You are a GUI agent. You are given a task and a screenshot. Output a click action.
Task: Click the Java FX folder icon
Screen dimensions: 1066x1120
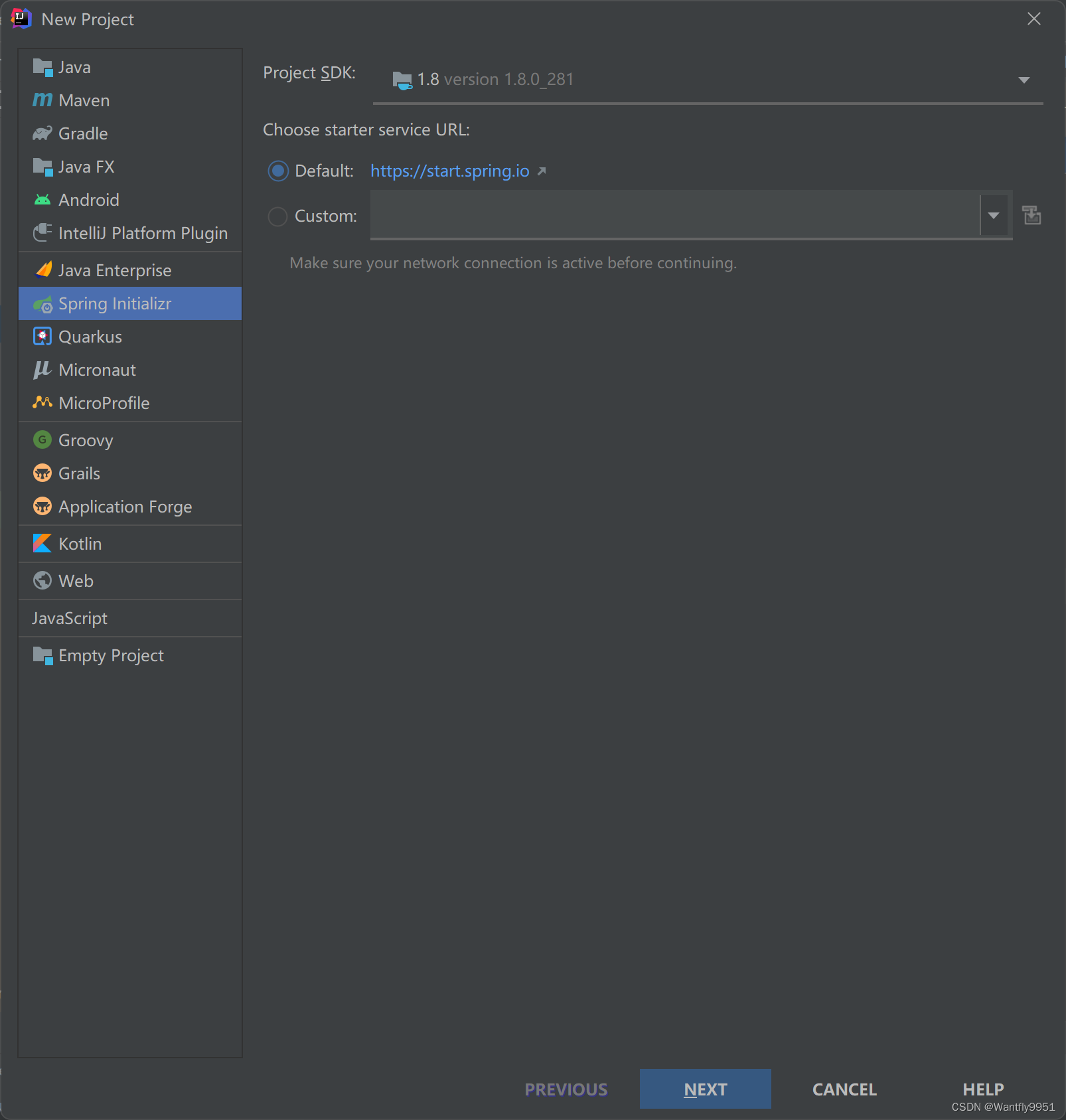pyautogui.click(x=42, y=167)
